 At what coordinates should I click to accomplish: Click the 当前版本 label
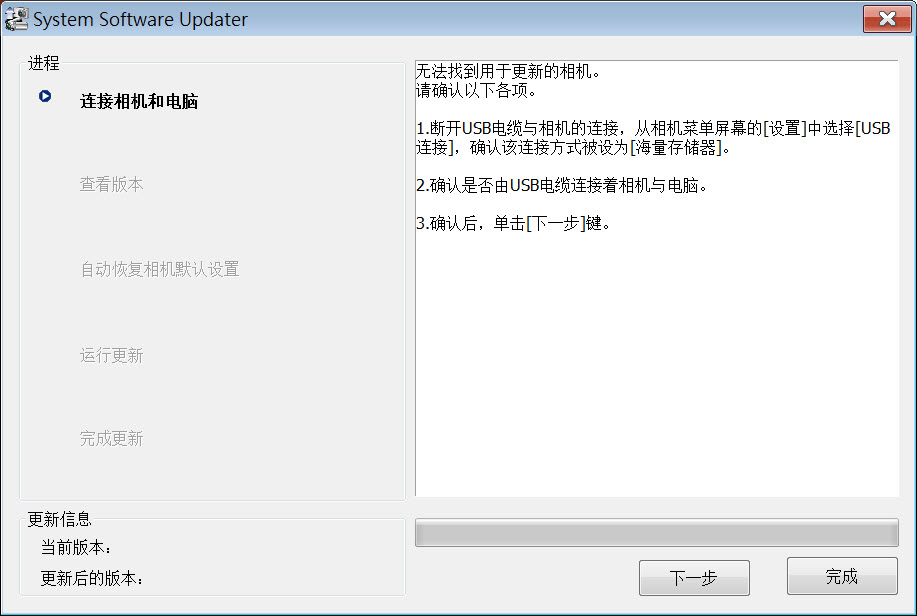(x=75, y=548)
